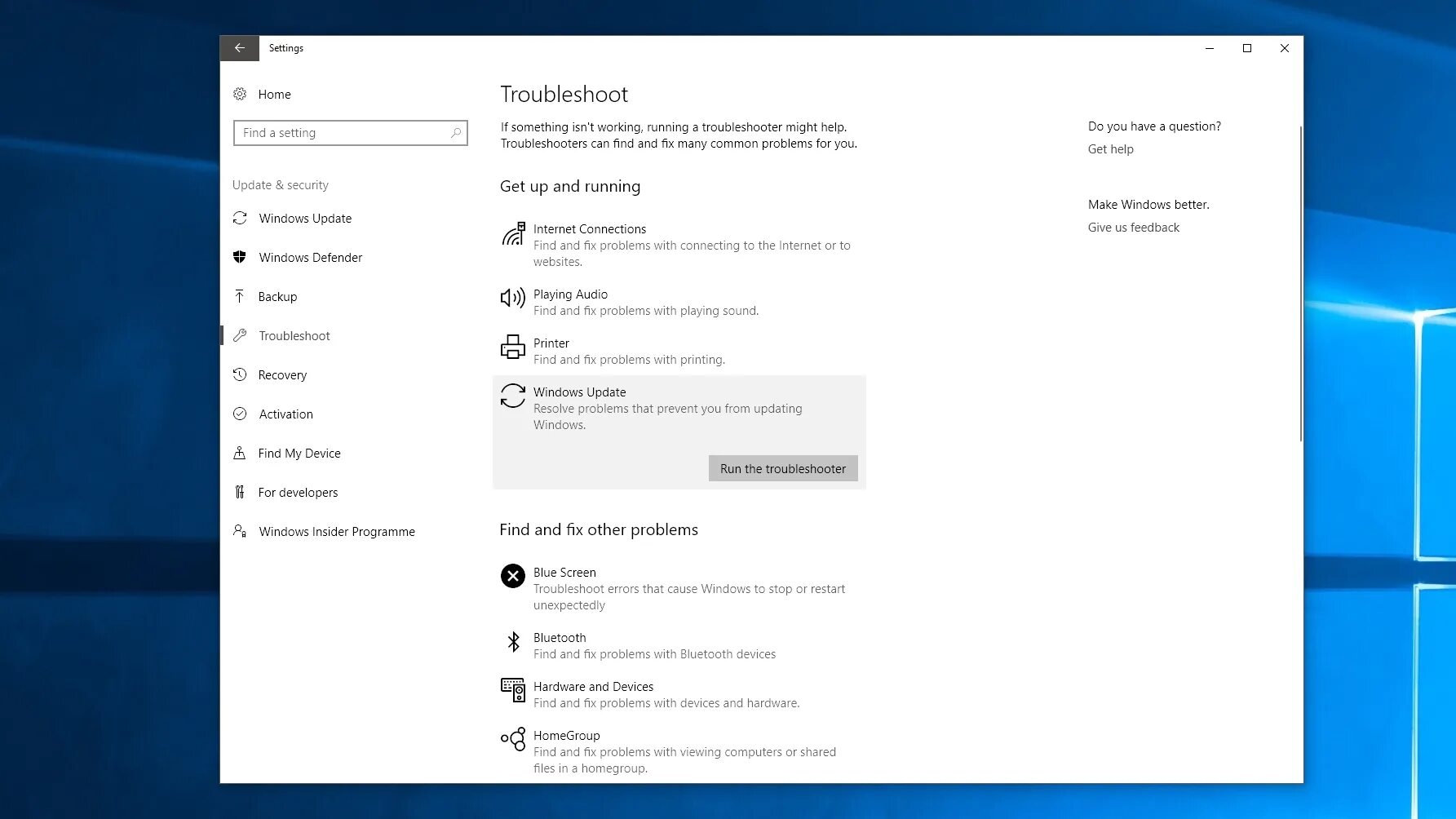The height and width of the screenshot is (819, 1456).
Task: Select Bluetooth troubleshooter title
Action: tap(560, 638)
